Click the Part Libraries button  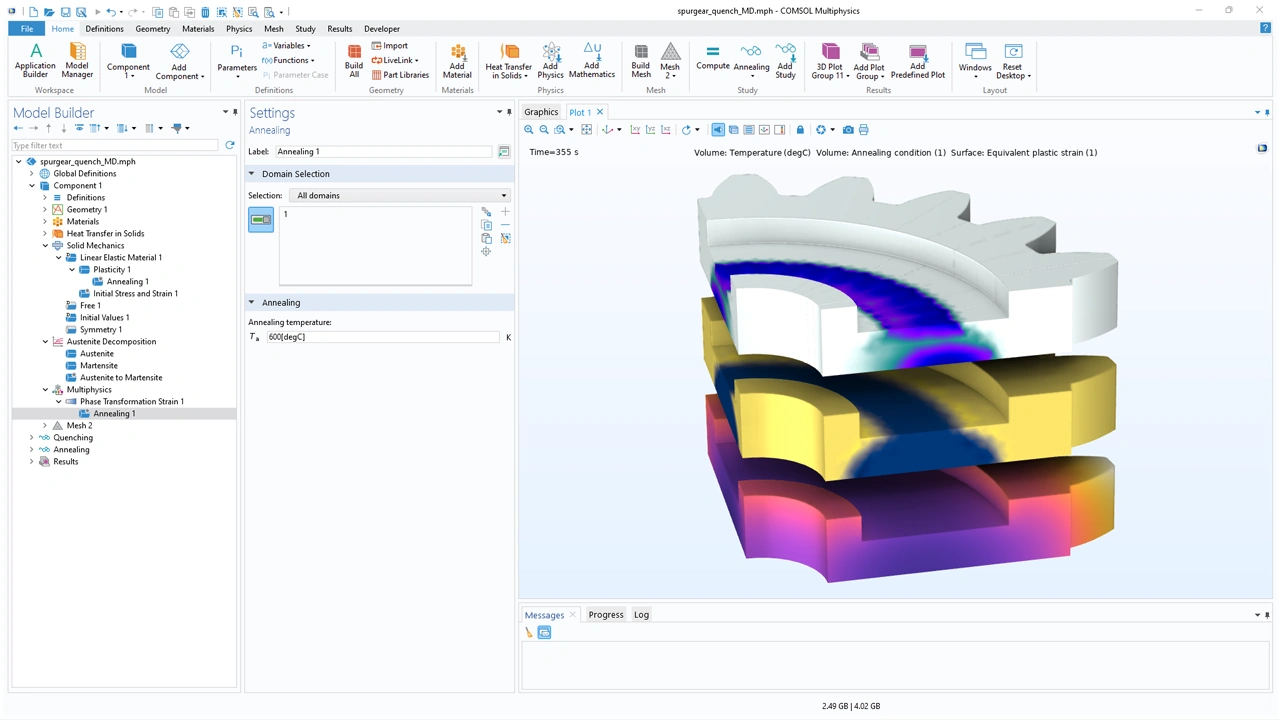click(x=400, y=75)
